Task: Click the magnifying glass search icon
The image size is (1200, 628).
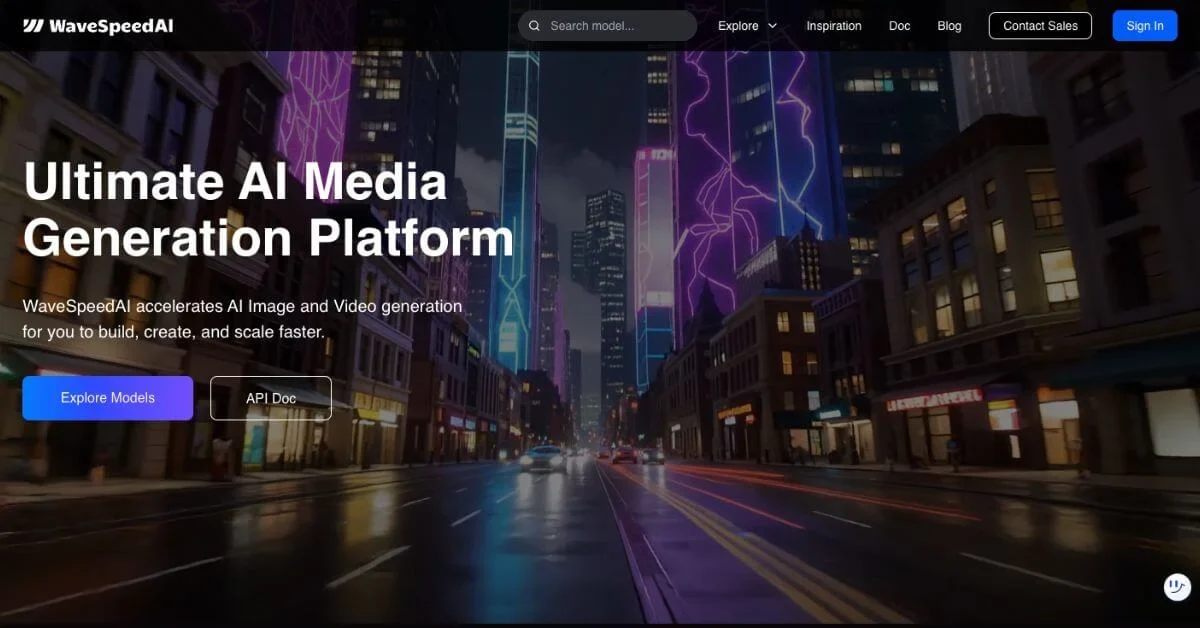Action: pos(535,26)
